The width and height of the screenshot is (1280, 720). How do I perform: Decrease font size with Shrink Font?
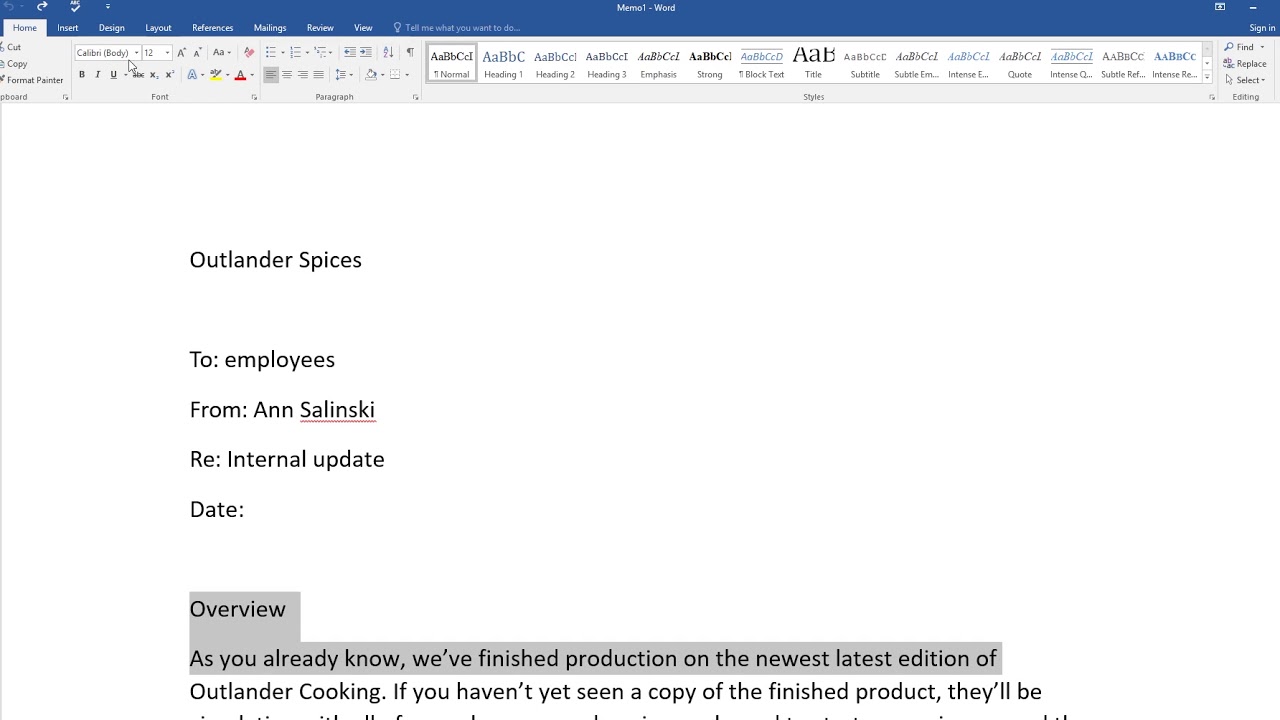click(x=197, y=52)
